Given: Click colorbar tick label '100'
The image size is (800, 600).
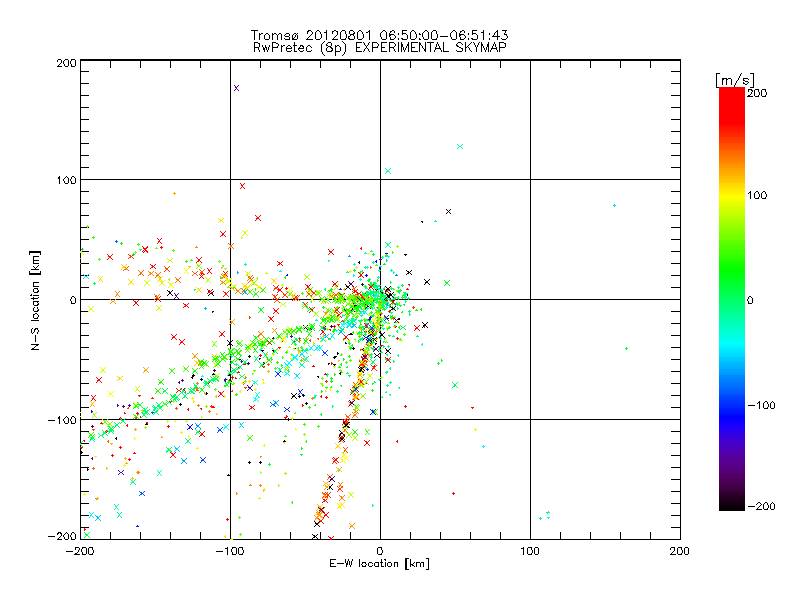Looking at the screenshot, I should point(757,195).
